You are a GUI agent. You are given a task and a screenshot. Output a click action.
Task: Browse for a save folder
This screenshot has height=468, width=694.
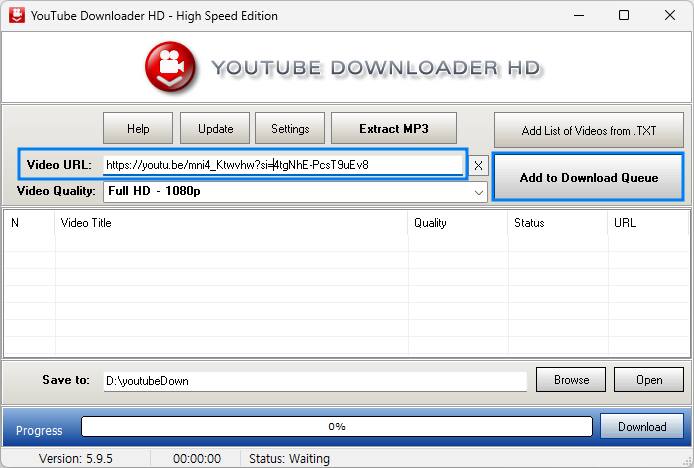(571, 380)
